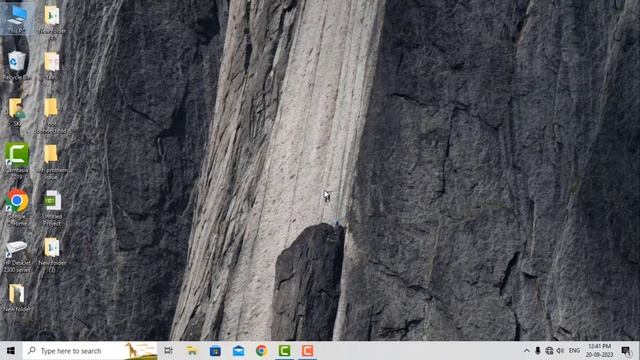Select the wifi problem issue folder
Screen dimensions: 640x360
[51, 161]
